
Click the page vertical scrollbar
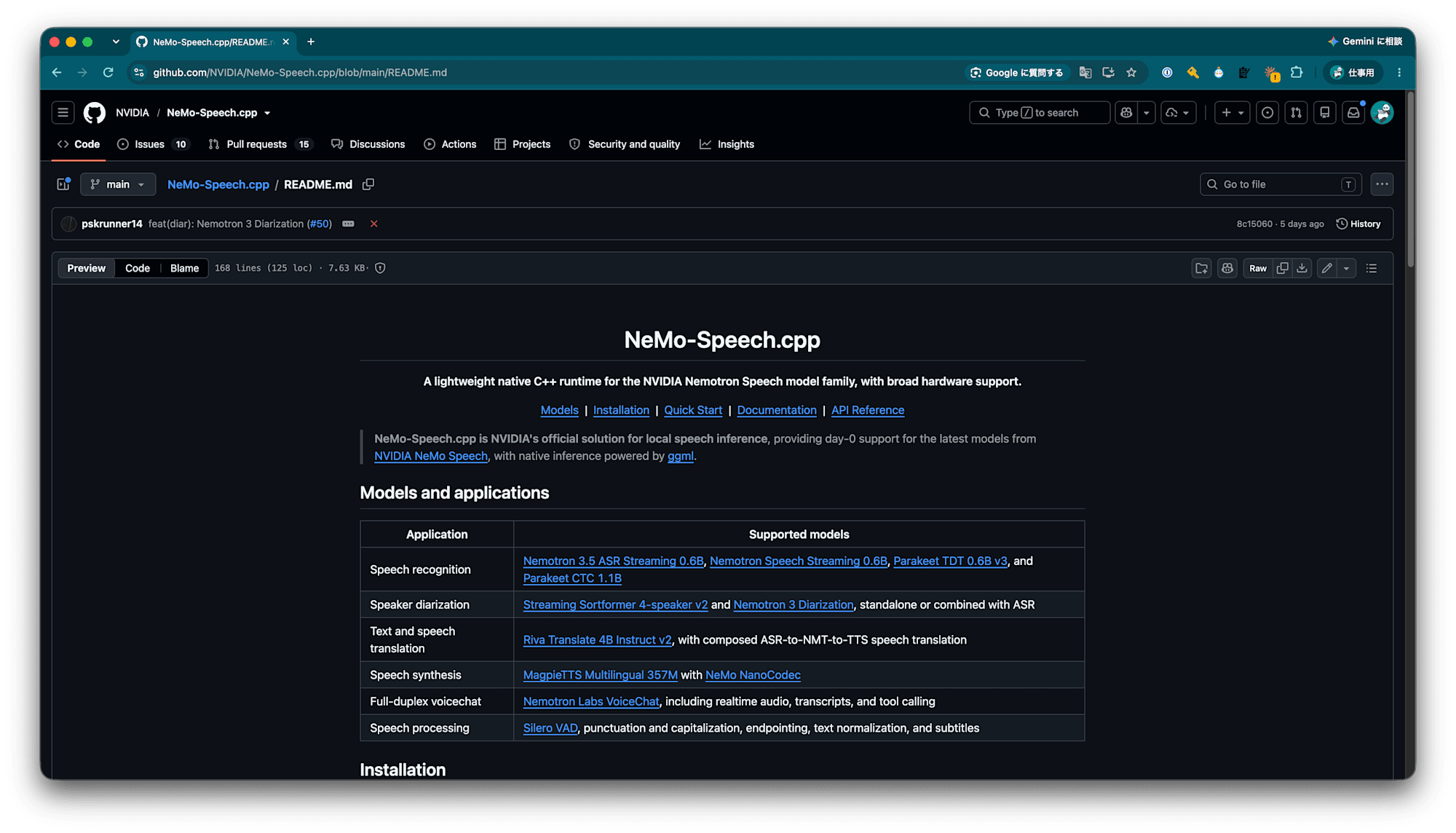pos(1411,178)
